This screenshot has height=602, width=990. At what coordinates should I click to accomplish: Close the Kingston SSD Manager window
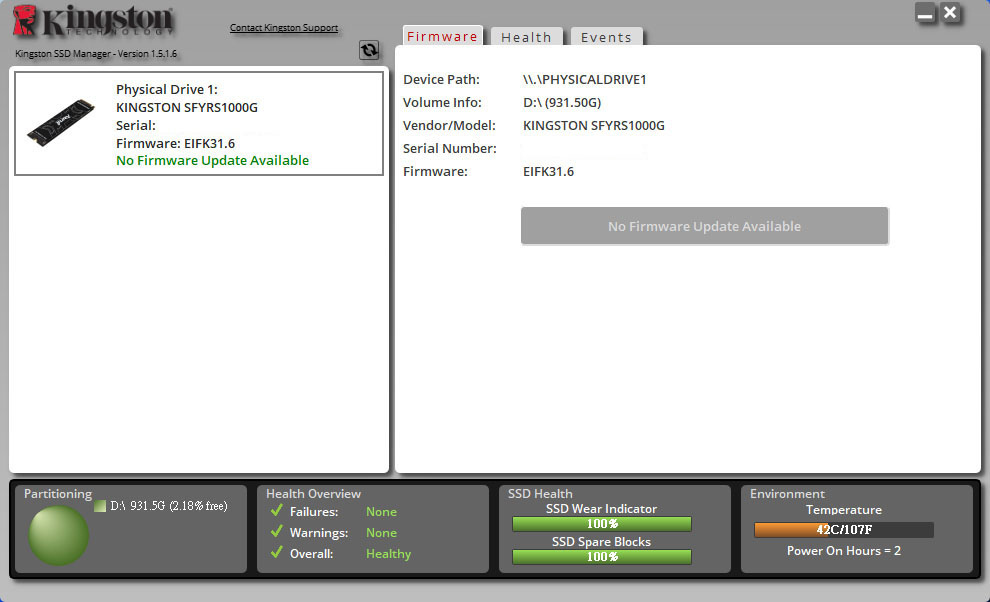pos(950,13)
